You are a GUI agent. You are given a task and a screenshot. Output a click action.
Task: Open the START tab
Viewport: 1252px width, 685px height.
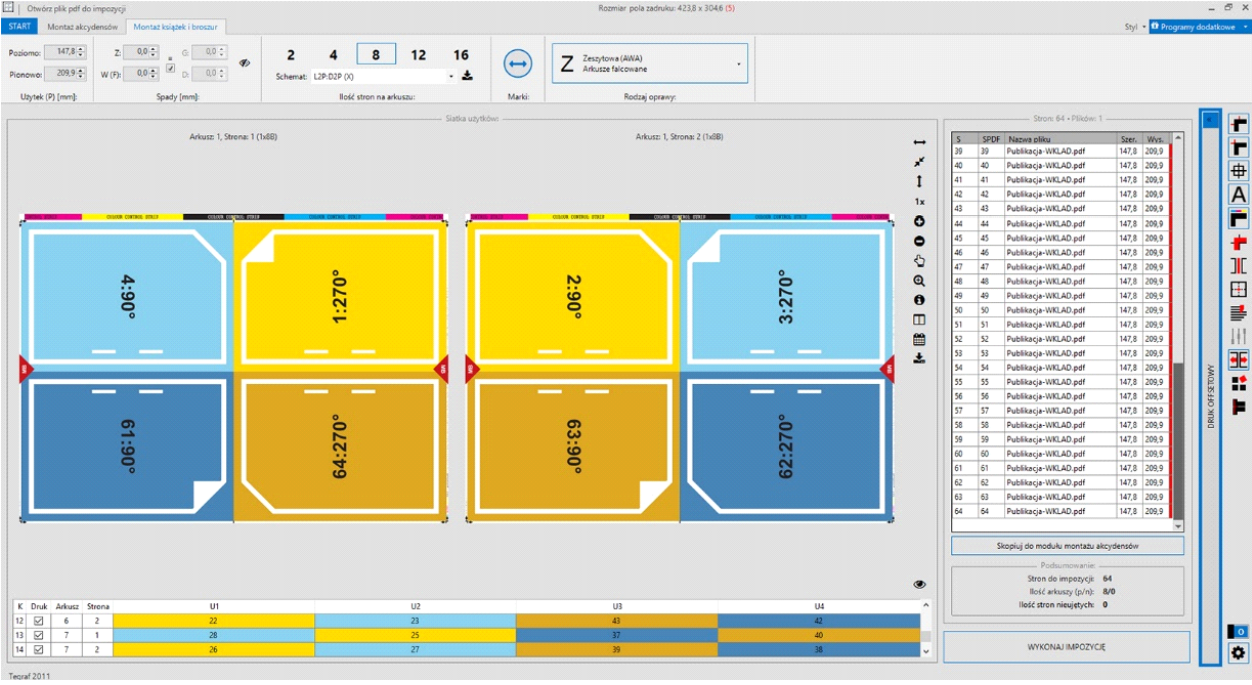(19, 26)
